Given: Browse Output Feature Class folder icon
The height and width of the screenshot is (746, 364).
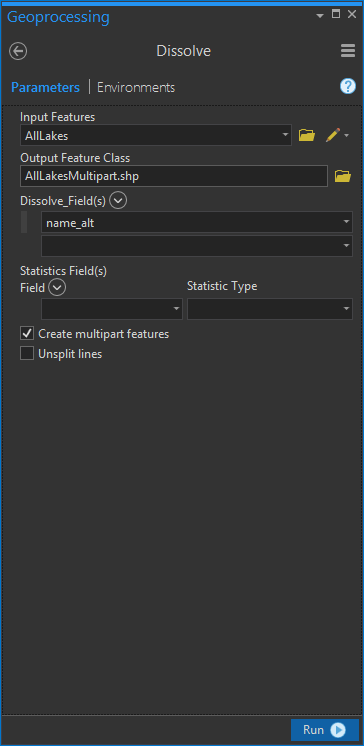Looking at the screenshot, I should tap(343, 176).
